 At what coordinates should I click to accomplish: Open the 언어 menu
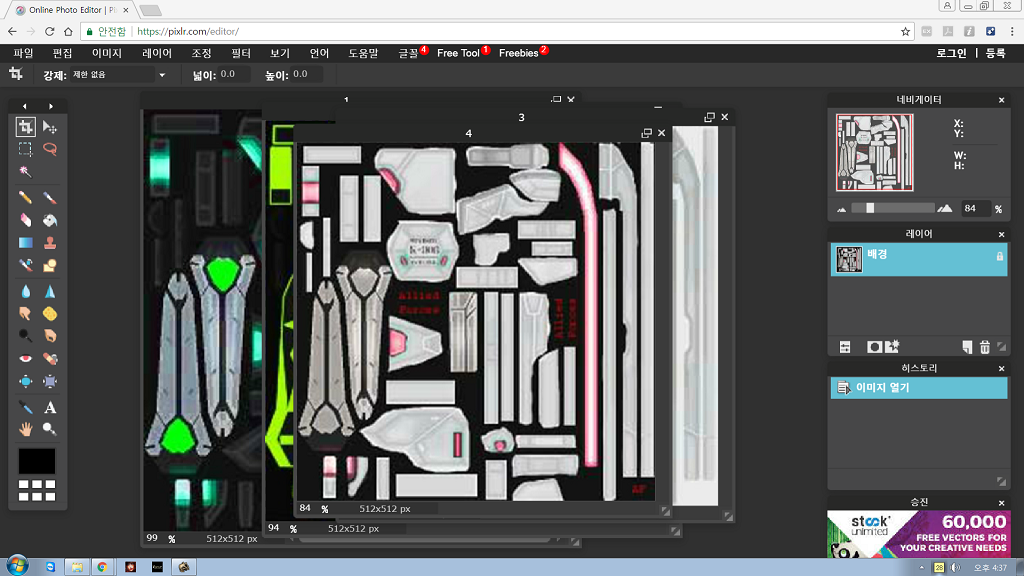click(319, 53)
